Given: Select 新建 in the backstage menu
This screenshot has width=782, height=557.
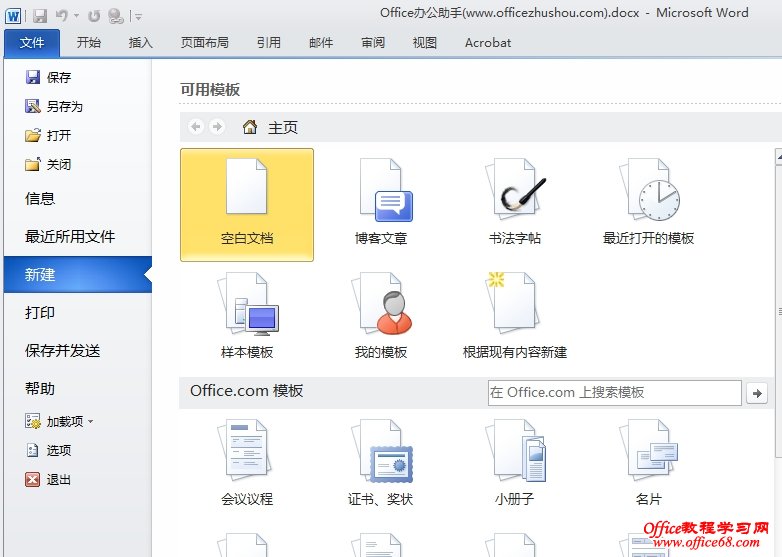Looking at the screenshot, I should pos(78,274).
